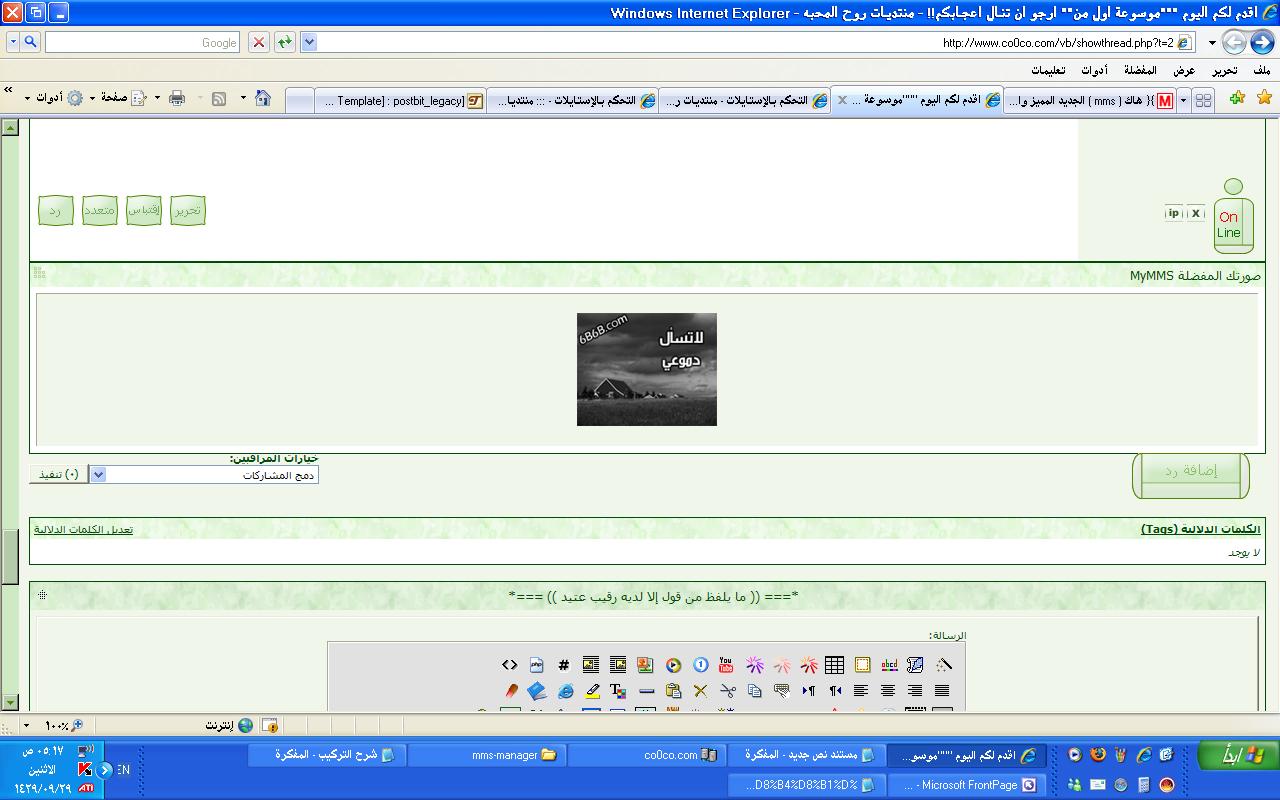Click the إضافة رد reply button
This screenshot has height=800, width=1280.
[x=1190, y=472]
